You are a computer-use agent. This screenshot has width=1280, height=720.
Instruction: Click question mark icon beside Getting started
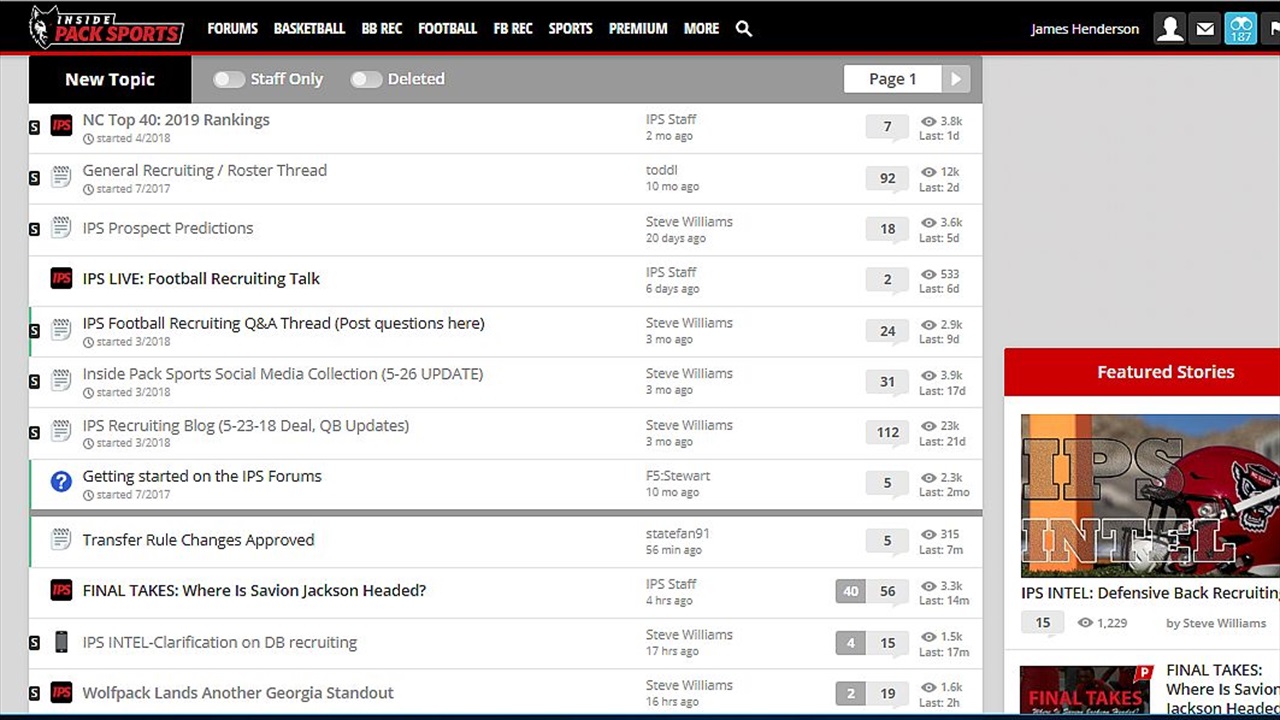pos(61,482)
